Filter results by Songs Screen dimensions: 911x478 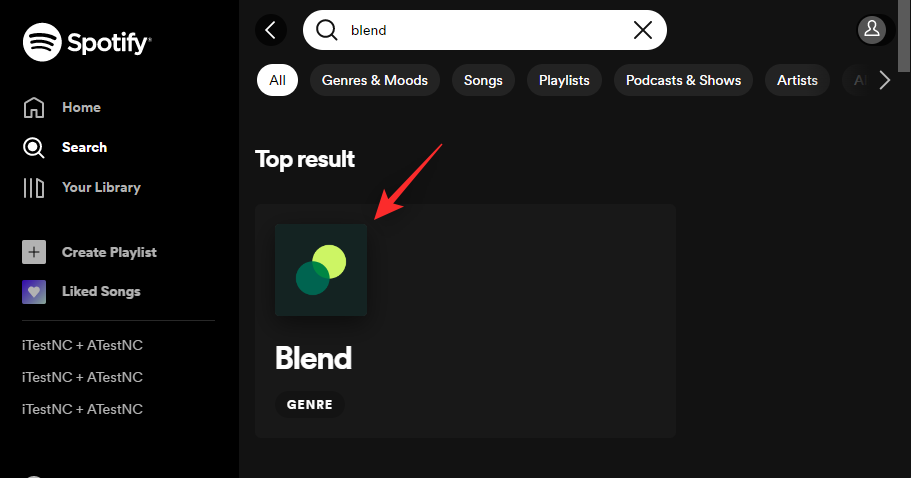click(483, 80)
